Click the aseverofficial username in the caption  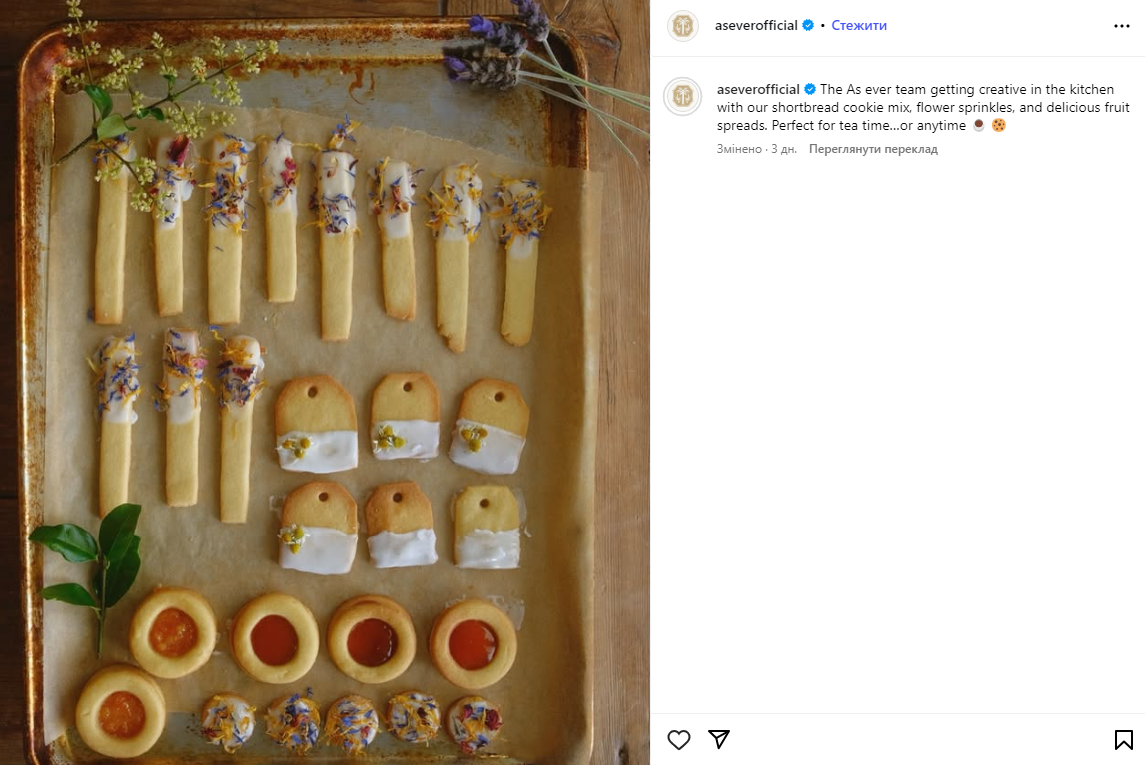point(758,90)
